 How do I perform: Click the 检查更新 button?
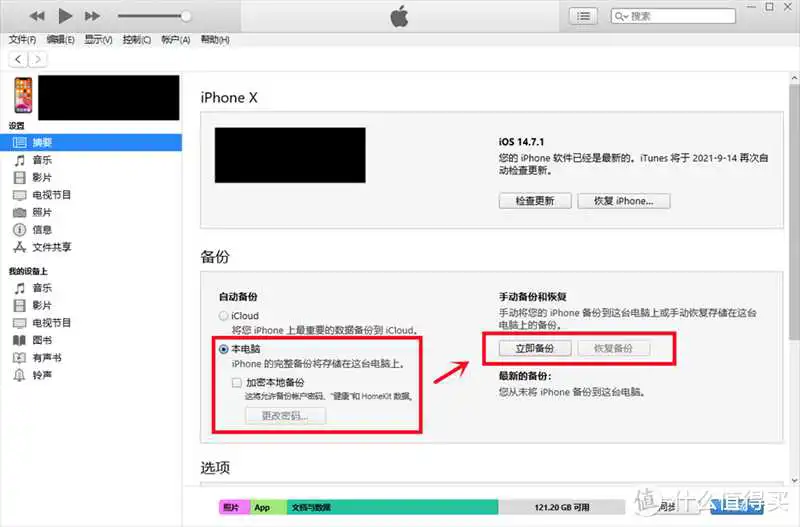pyautogui.click(x=535, y=201)
